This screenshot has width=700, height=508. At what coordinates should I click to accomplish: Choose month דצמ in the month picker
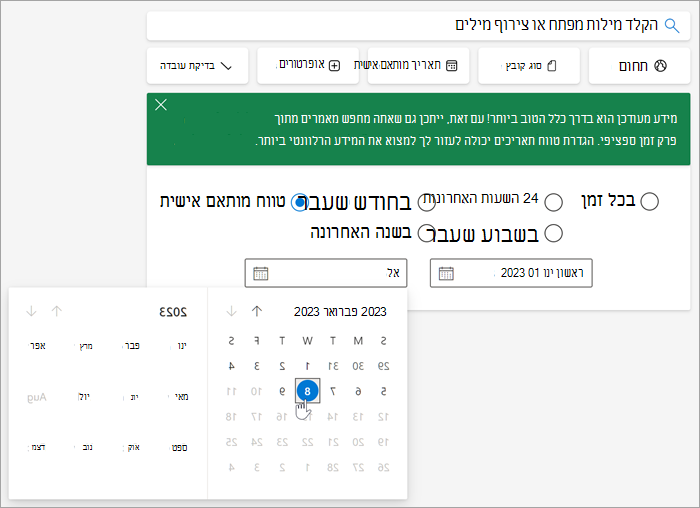click(38, 447)
